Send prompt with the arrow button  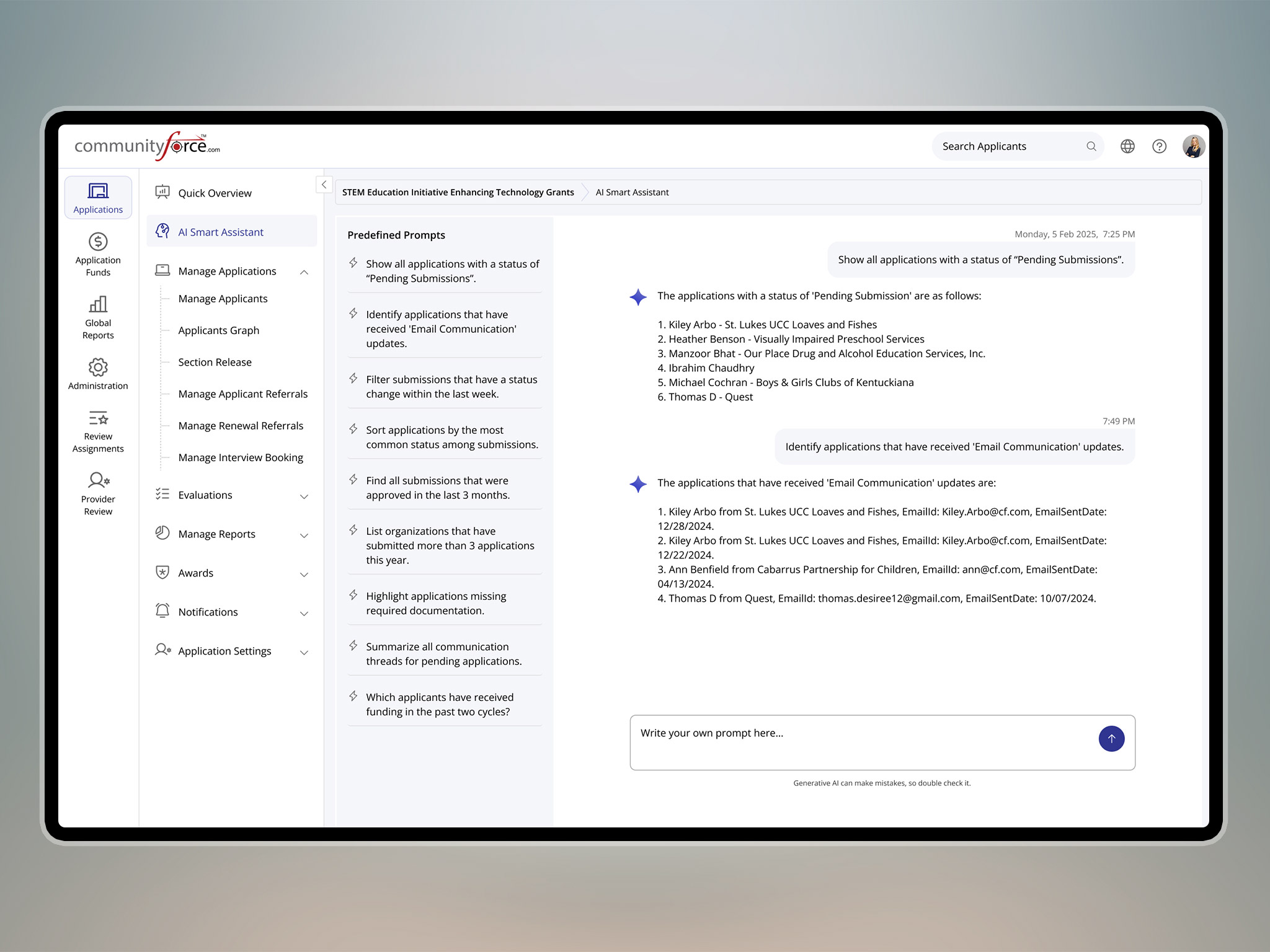click(1111, 739)
